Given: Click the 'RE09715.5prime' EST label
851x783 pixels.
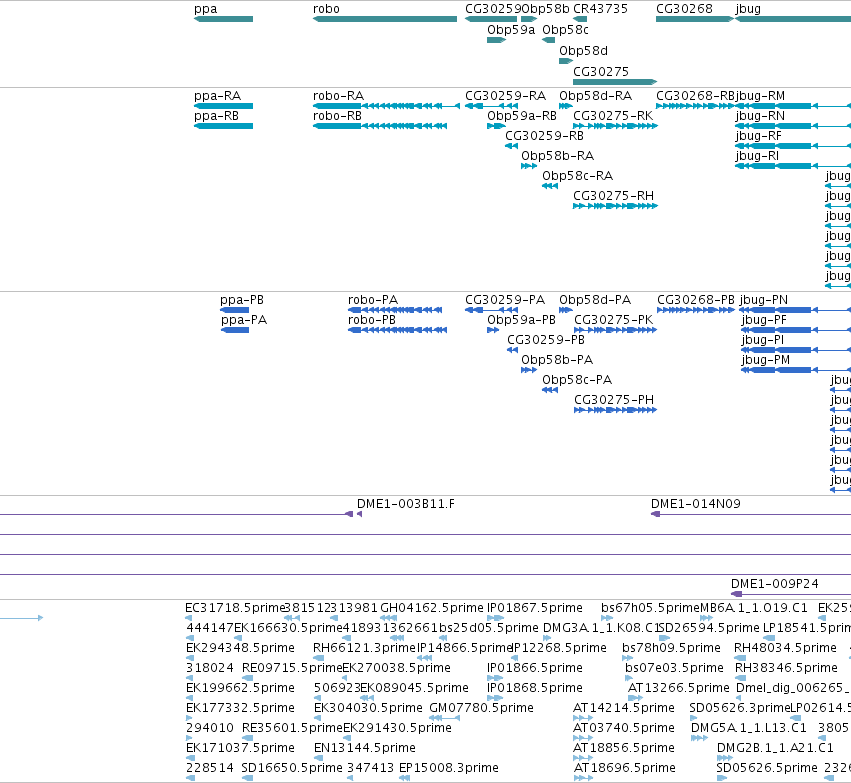Looking at the screenshot, I should (292, 668).
